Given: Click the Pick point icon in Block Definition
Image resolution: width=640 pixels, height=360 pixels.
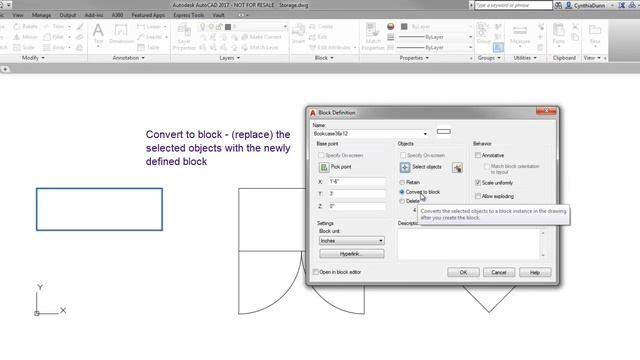Looking at the screenshot, I should tap(324, 167).
